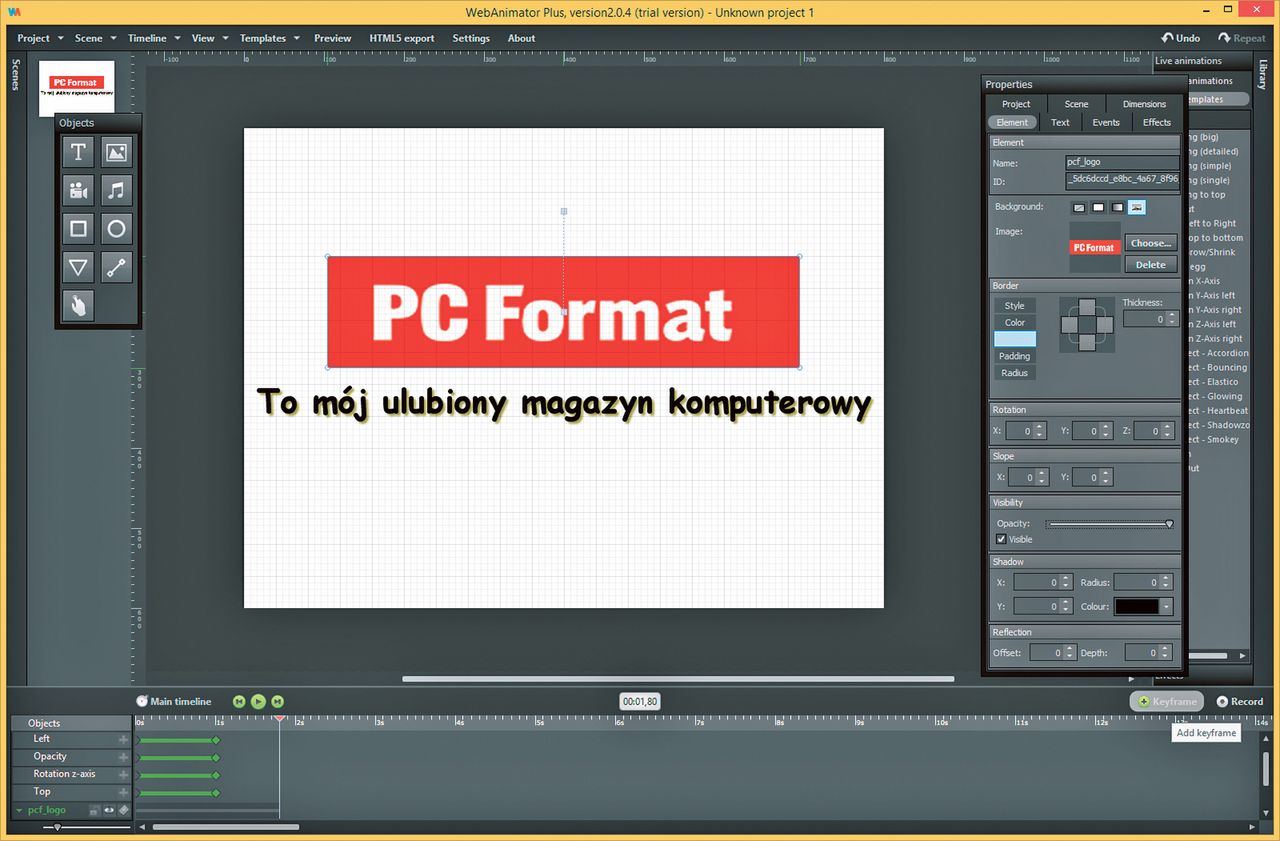
Task: Click the Add Keyframe button
Action: tap(1167, 701)
